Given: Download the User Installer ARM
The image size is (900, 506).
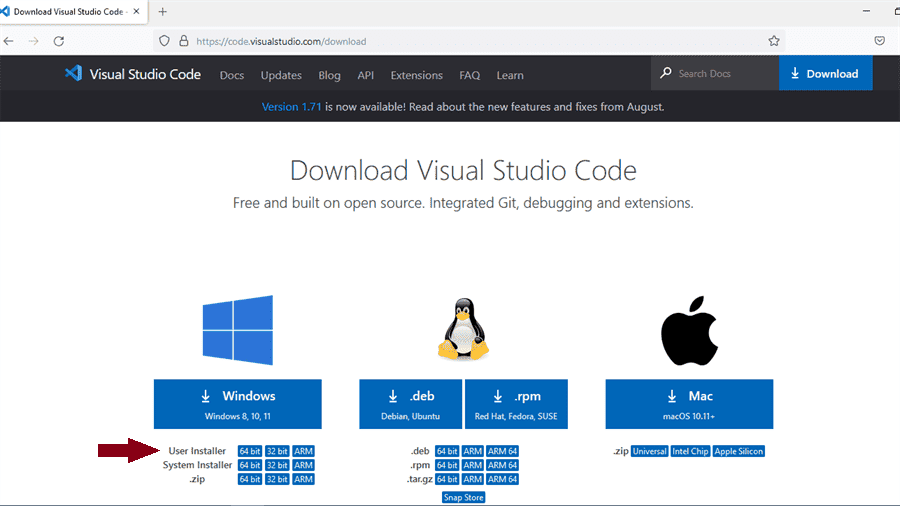Looking at the screenshot, I should pyautogui.click(x=304, y=451).
